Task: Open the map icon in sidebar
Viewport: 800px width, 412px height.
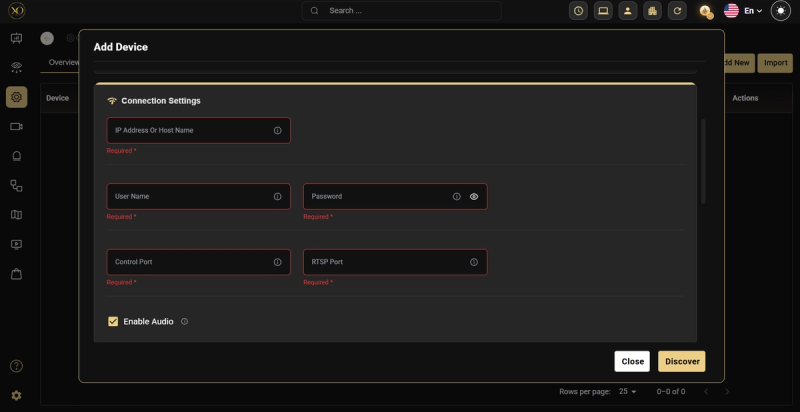Action: tap(16, 215)
